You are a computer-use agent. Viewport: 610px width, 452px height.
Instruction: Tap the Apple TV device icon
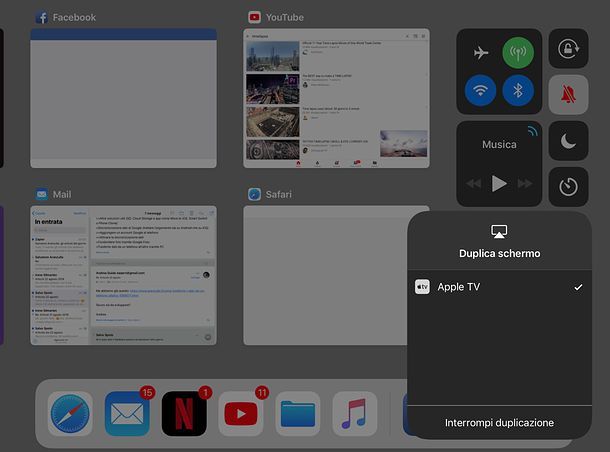coord(422,287)
